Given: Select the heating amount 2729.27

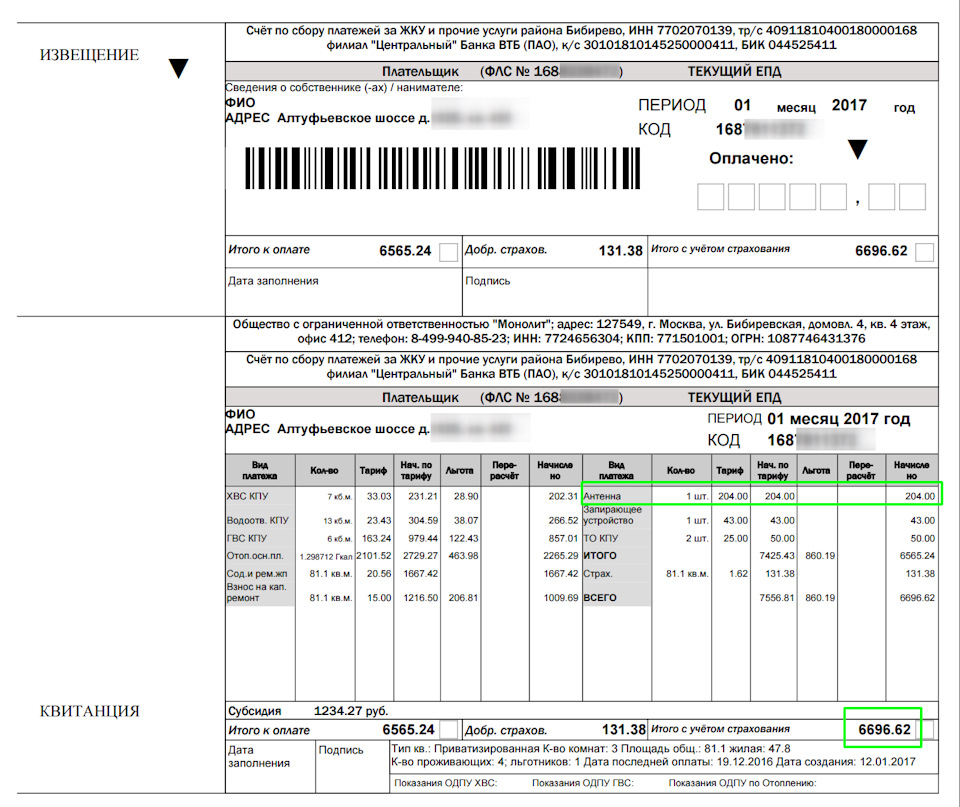Looking at the screenshot, I should click(x=421, y=556).
